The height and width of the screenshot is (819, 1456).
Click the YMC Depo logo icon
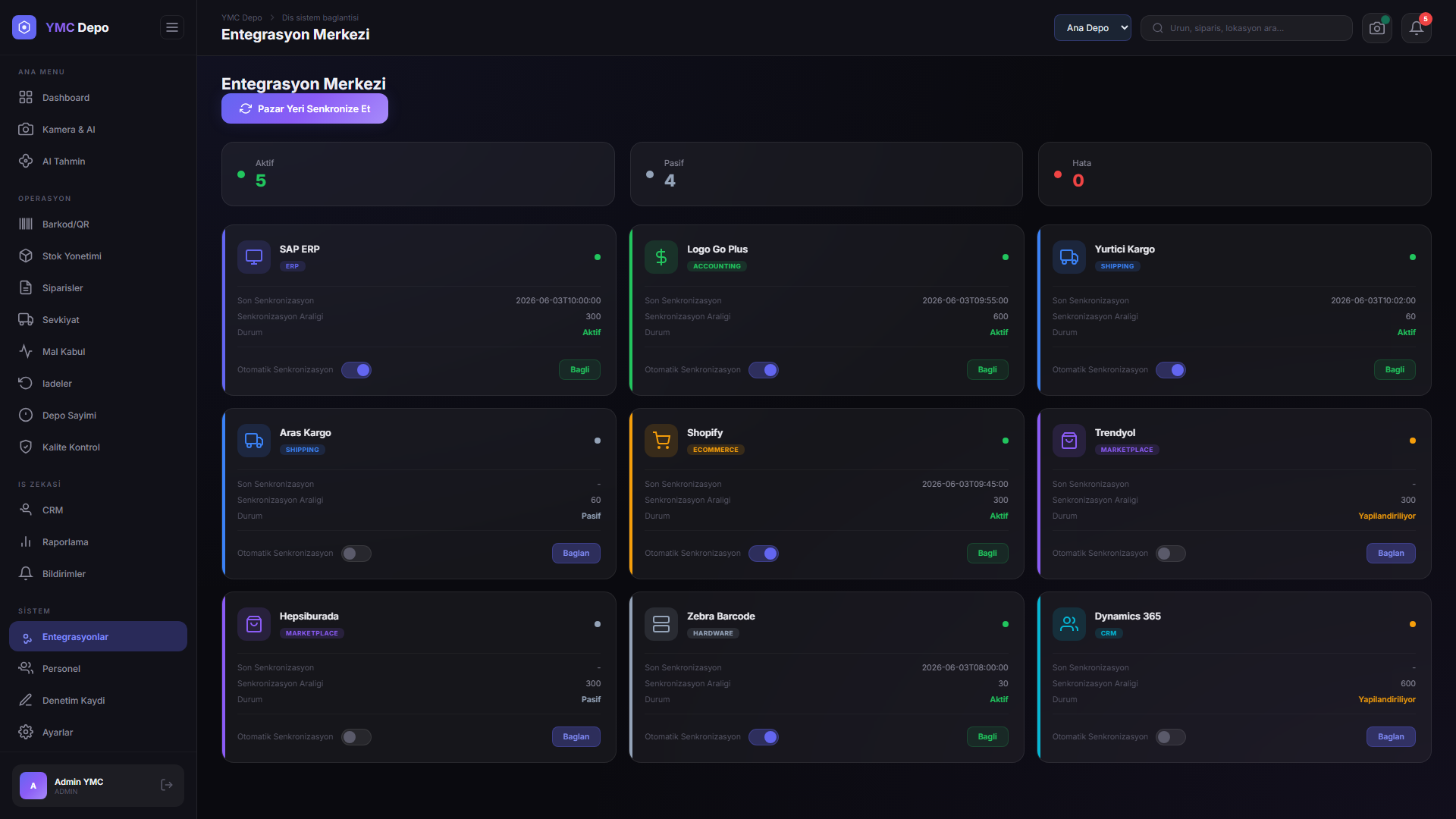24,27
